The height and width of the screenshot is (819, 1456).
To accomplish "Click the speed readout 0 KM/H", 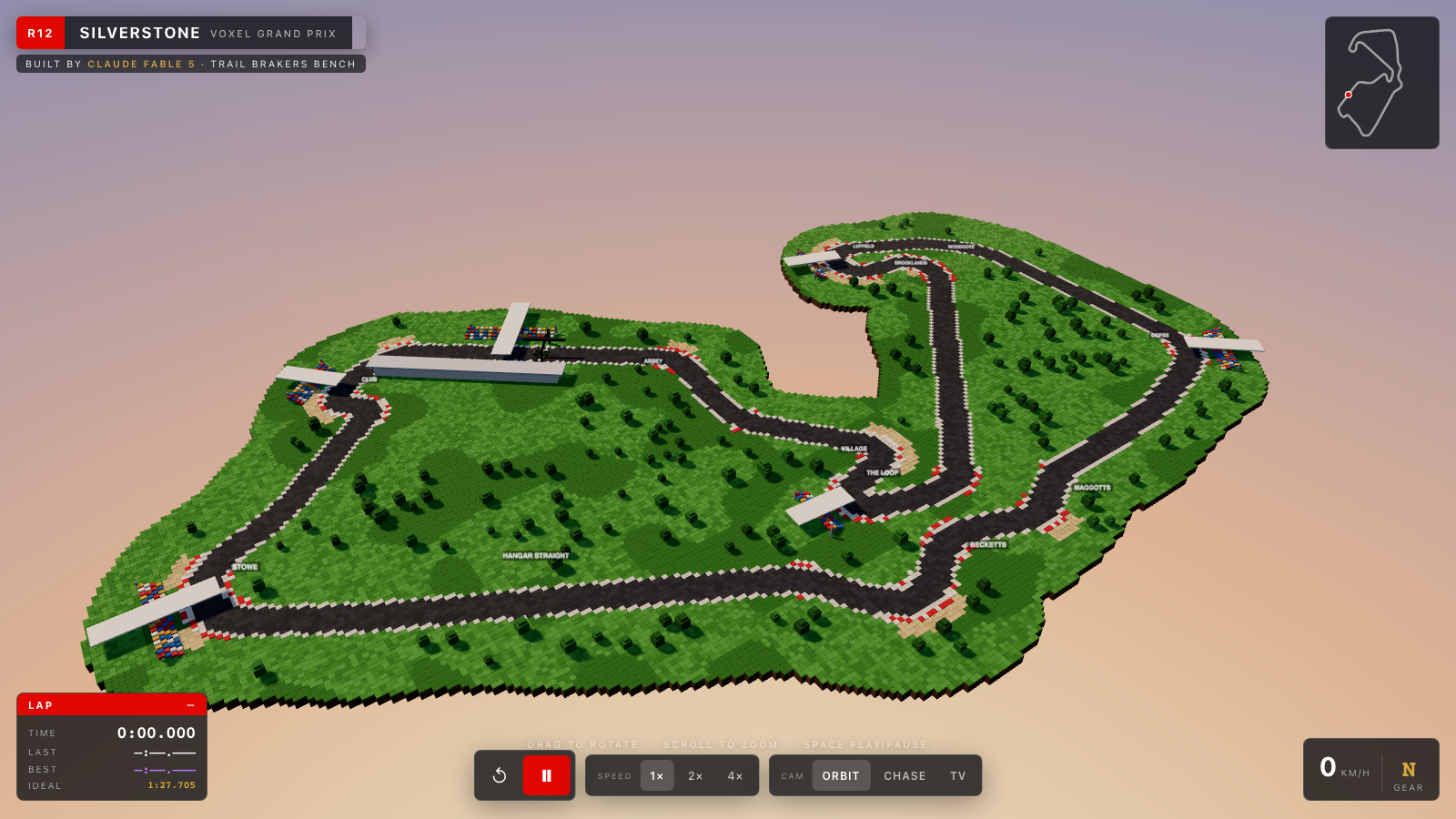I will coord(1345,768).
